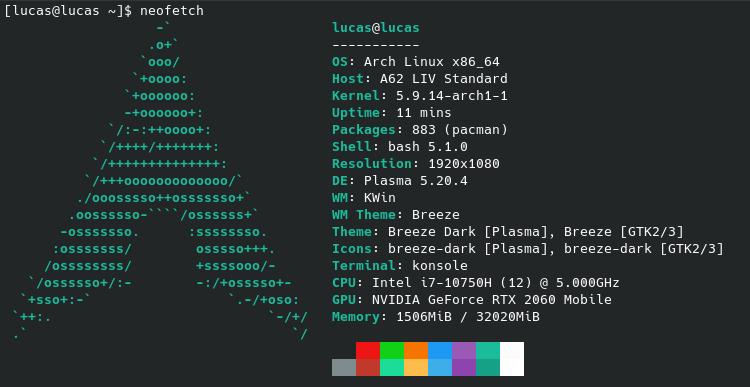Click the light purple color block
Image resolution: width=750 pixels, height=387 pixels.
[464, 350]
